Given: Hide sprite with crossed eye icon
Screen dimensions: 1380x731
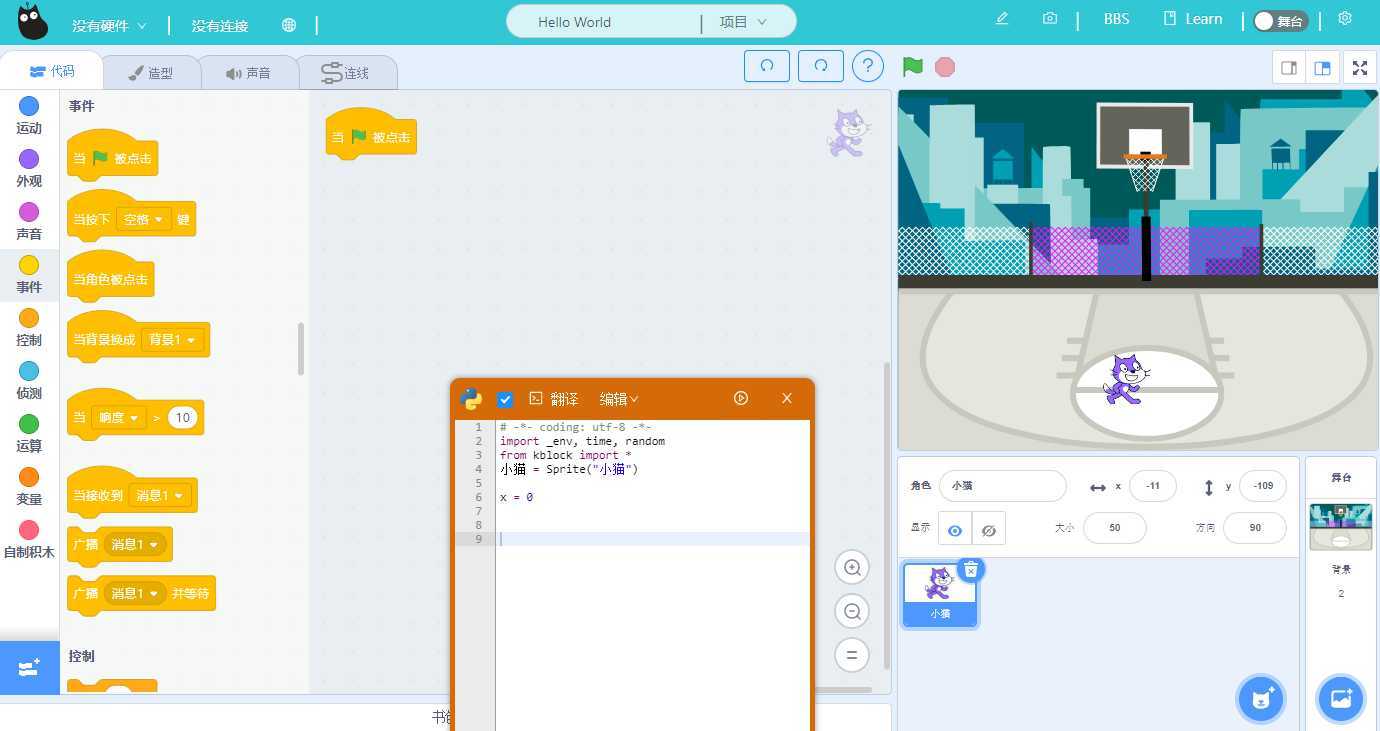Looking at the screenshot, I should click(x=989, y=530).
